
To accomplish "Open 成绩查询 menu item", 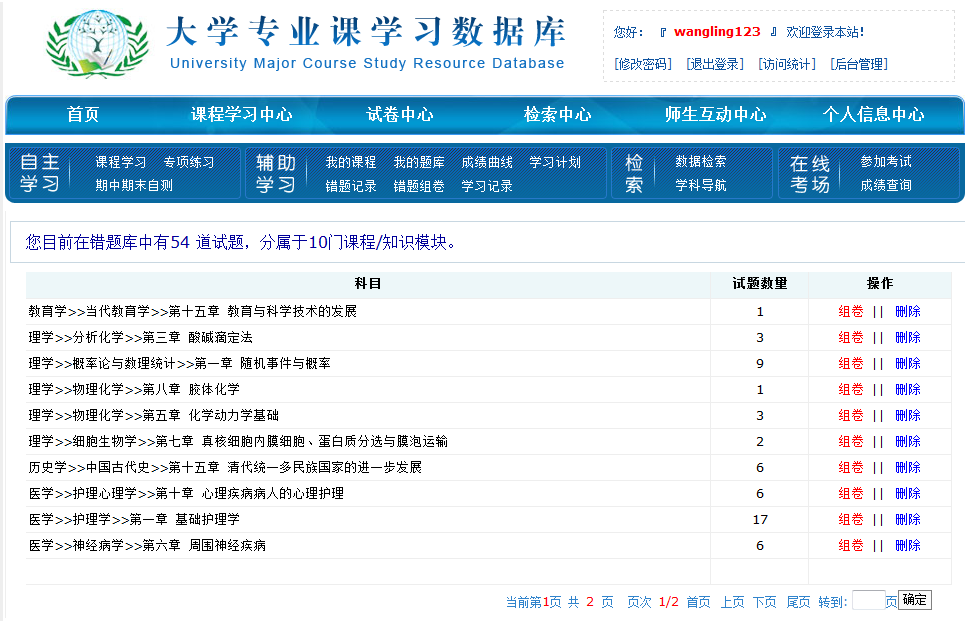I will [885, 185].
